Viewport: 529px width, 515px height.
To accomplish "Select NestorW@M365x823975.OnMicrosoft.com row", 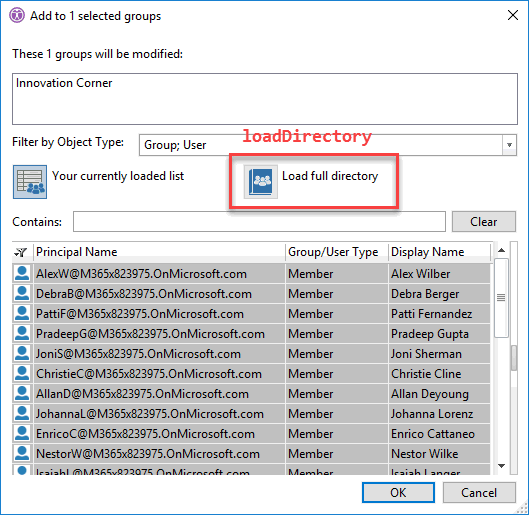I will pos(251,453).
